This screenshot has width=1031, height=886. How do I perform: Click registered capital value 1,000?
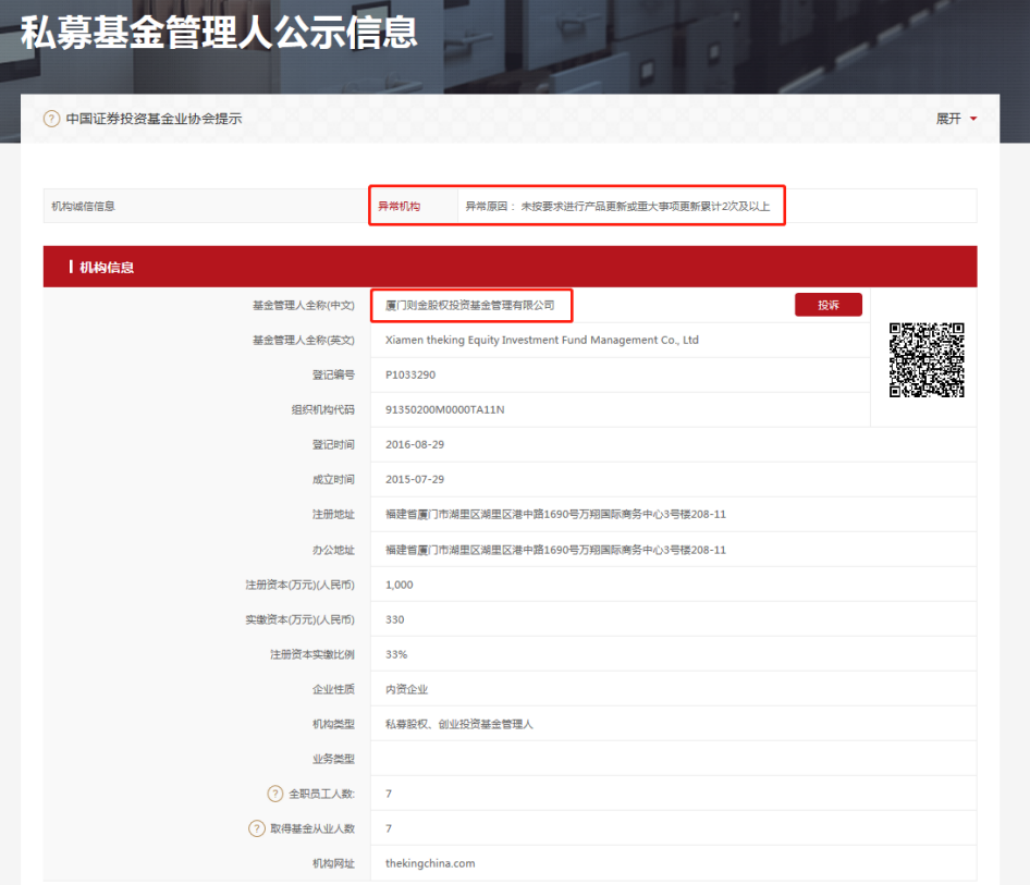[x=399, y=585]
